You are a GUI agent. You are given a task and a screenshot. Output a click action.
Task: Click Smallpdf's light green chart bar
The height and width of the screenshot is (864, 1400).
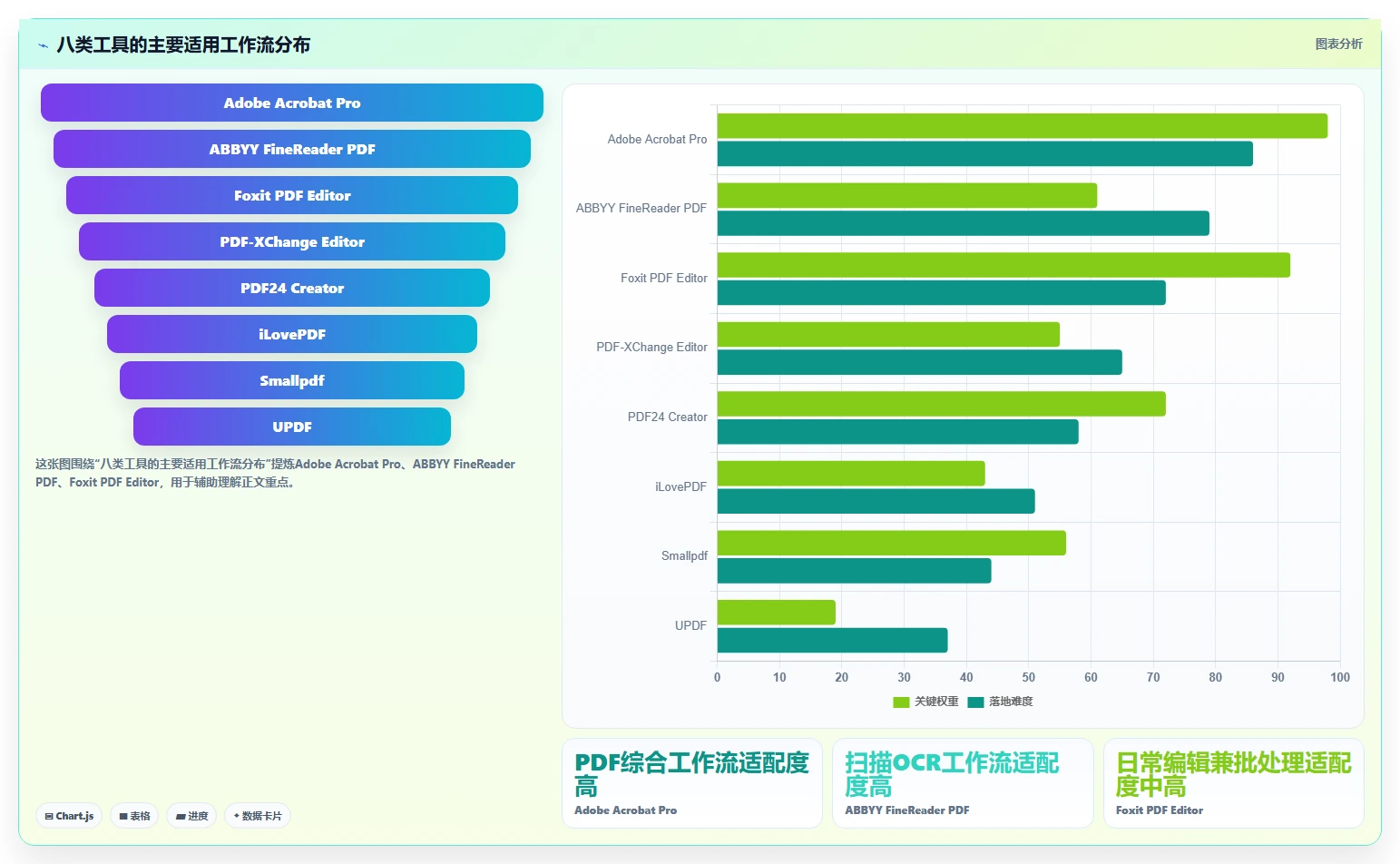click(892, 543)
